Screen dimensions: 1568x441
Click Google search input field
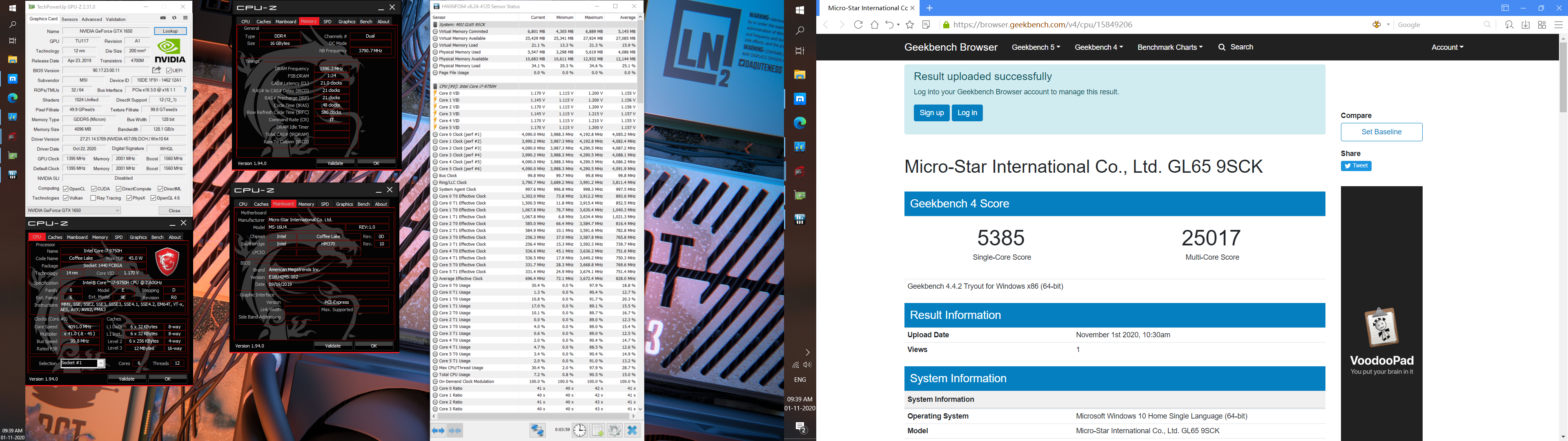[x=1439, y=25]
